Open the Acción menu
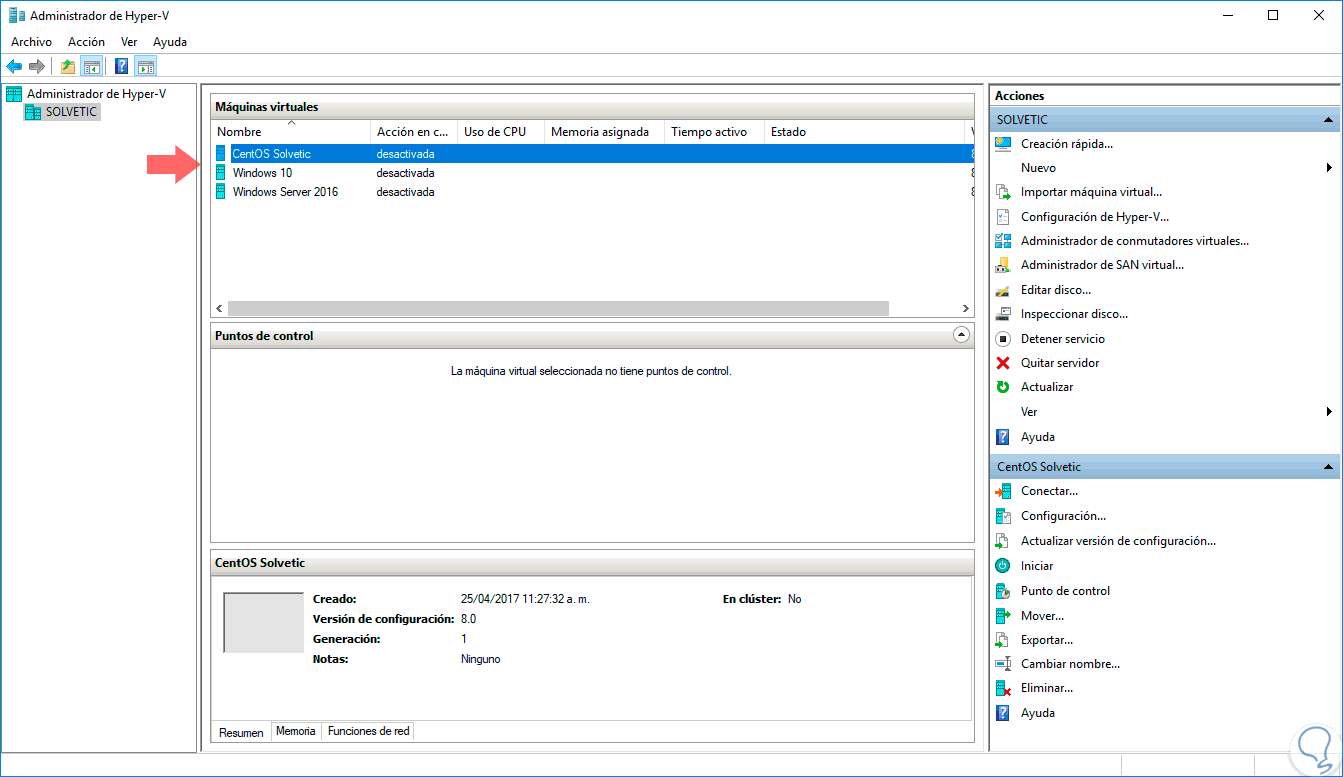This screenshot has width=1343, height=777. 86,42
